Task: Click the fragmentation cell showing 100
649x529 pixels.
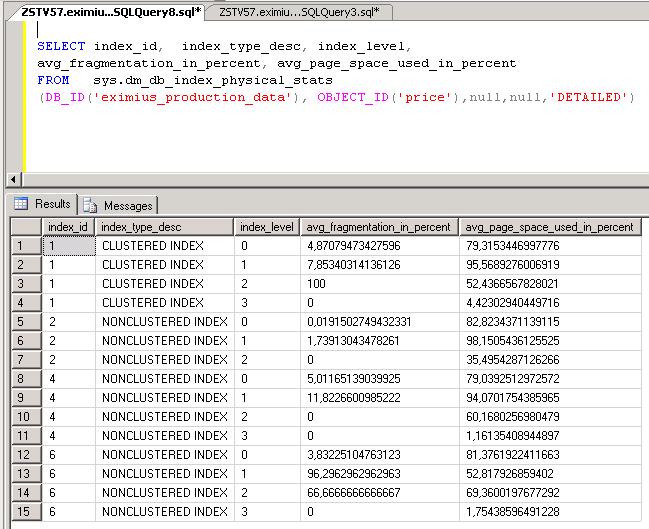Action: coord(315,284)
